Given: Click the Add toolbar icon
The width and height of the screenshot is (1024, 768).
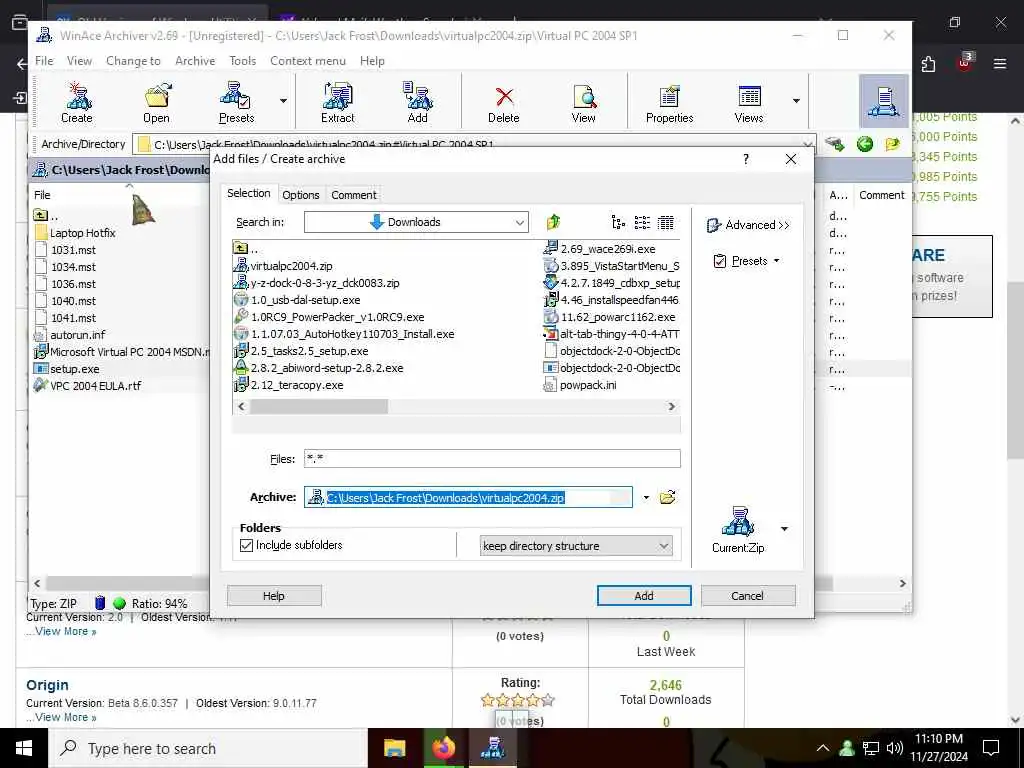Looking at the screenshot, I should pos(417,102).
